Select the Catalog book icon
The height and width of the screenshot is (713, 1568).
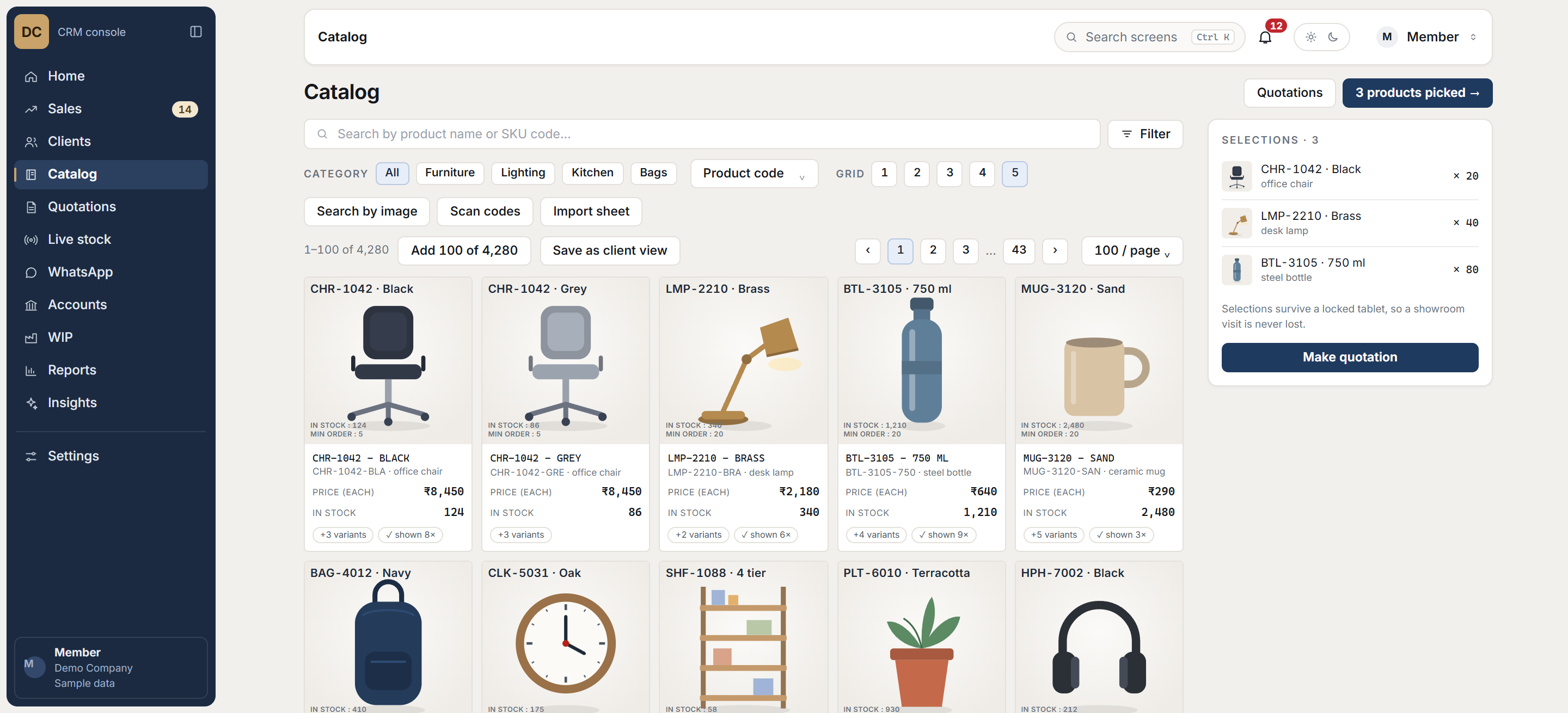point(31,175)
